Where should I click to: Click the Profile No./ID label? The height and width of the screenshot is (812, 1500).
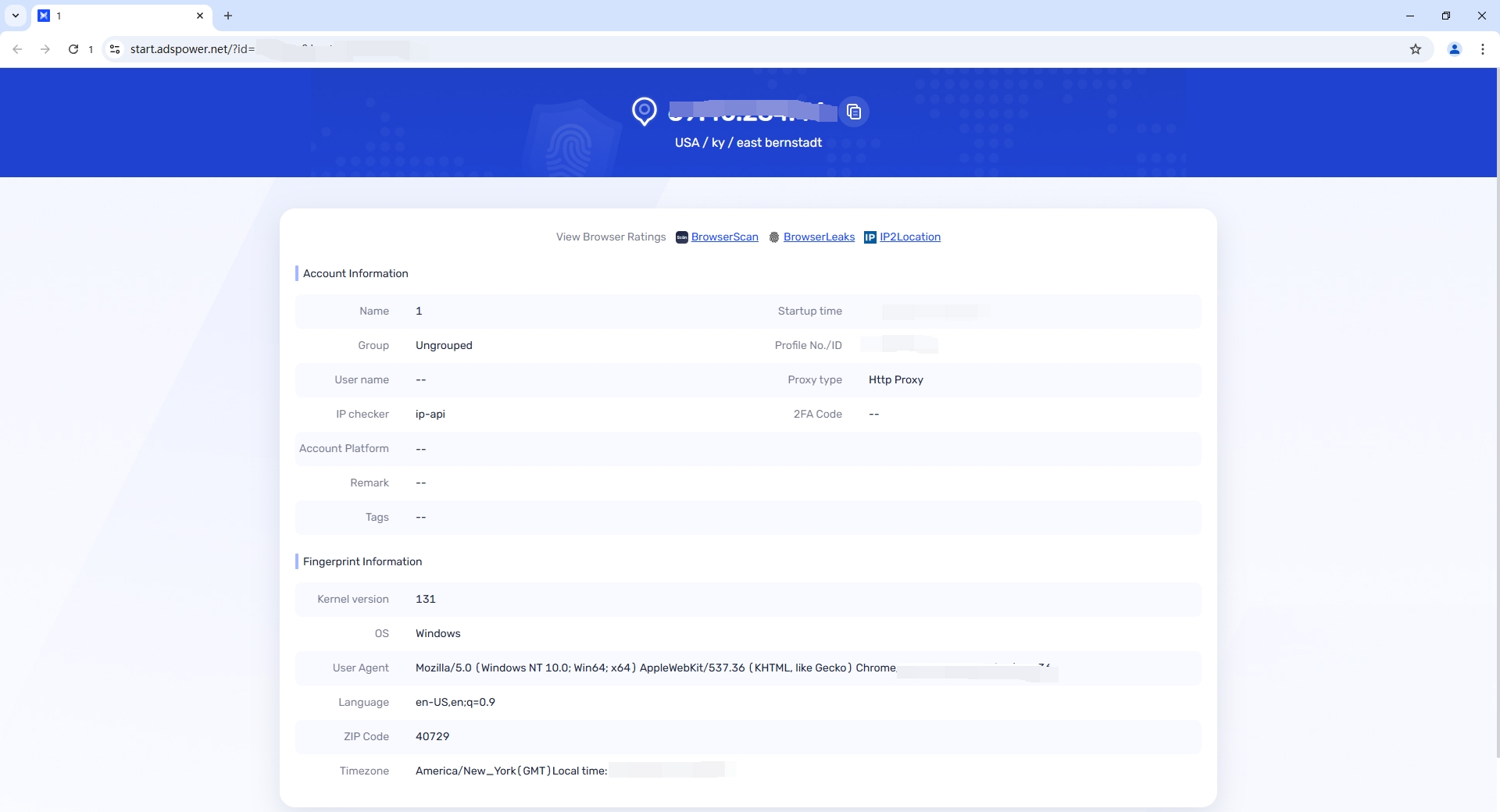pyautogui.click(x=809, y=346)
